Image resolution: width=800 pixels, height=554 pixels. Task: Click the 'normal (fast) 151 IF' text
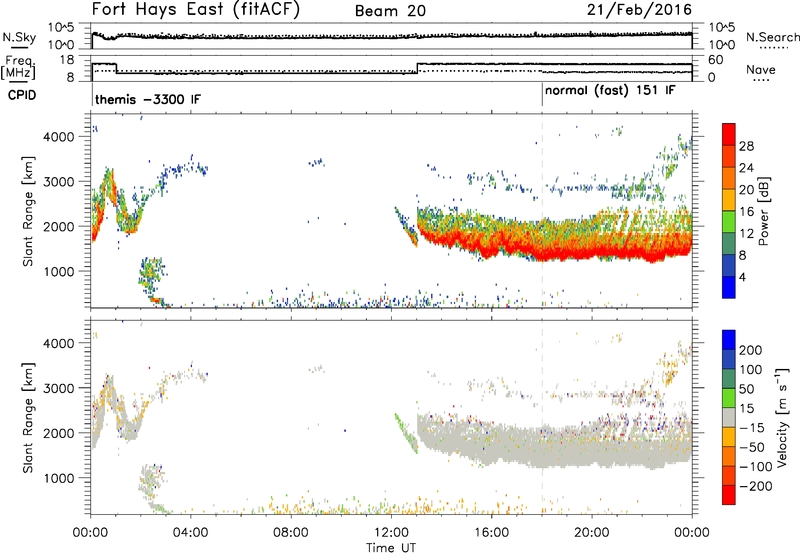coord(610,91)
